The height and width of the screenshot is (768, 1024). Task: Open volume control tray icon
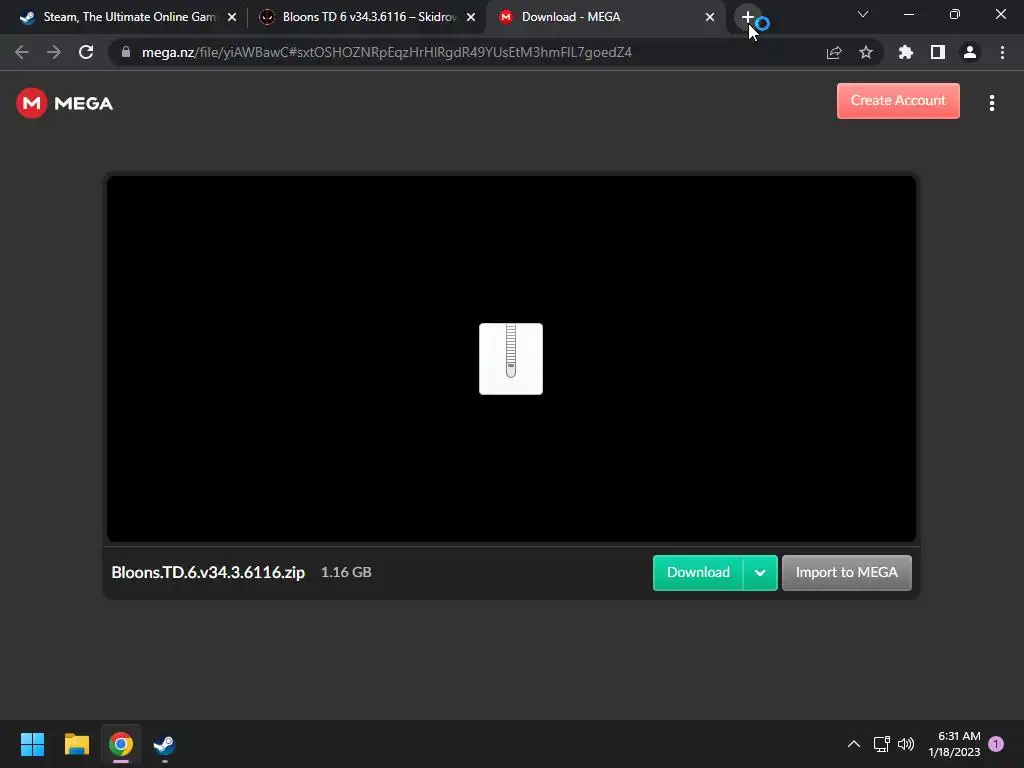pos(906,744)
